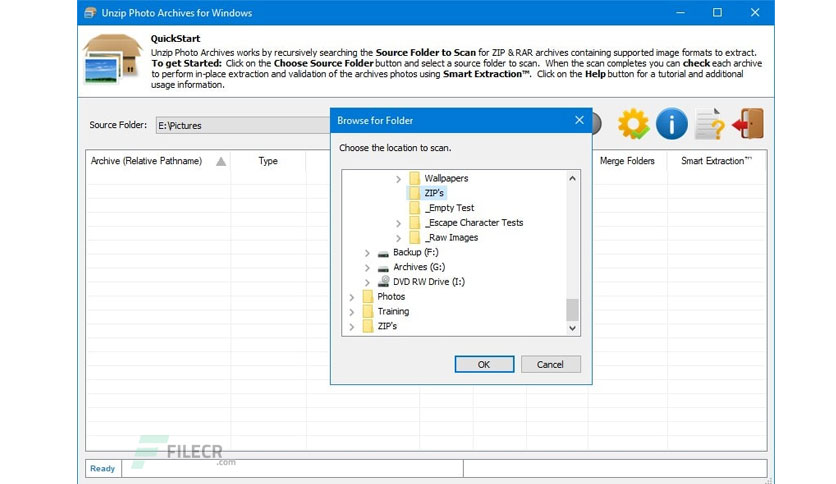
Task: Minimize the Unzip Photo Archives window
Action: pos(680,12)
